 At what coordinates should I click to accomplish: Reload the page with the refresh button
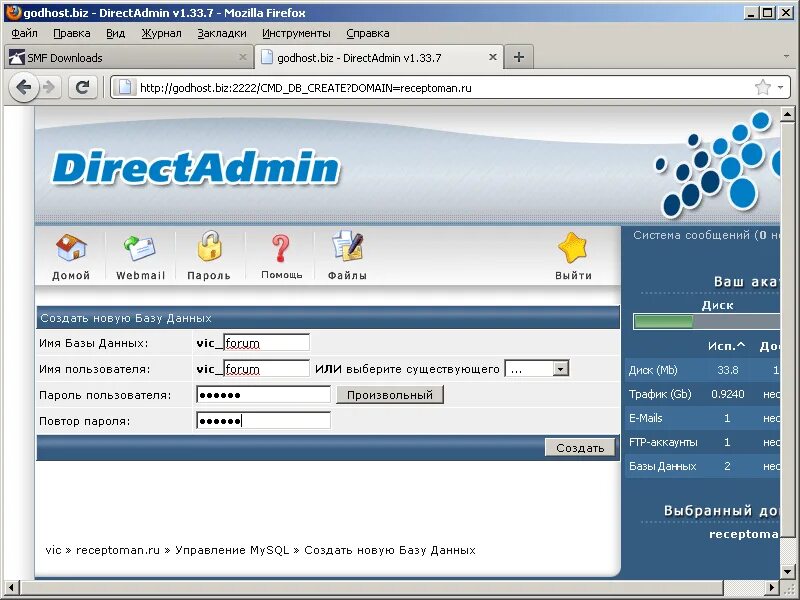click(82, 88)
